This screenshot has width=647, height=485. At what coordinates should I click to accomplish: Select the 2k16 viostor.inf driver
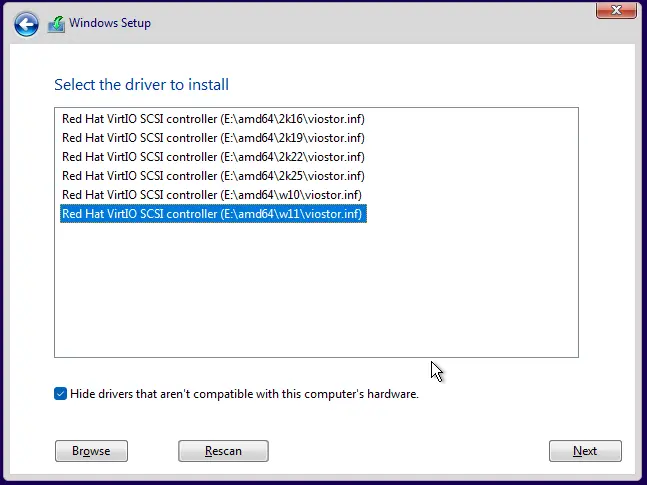click(x=213, y=119)
